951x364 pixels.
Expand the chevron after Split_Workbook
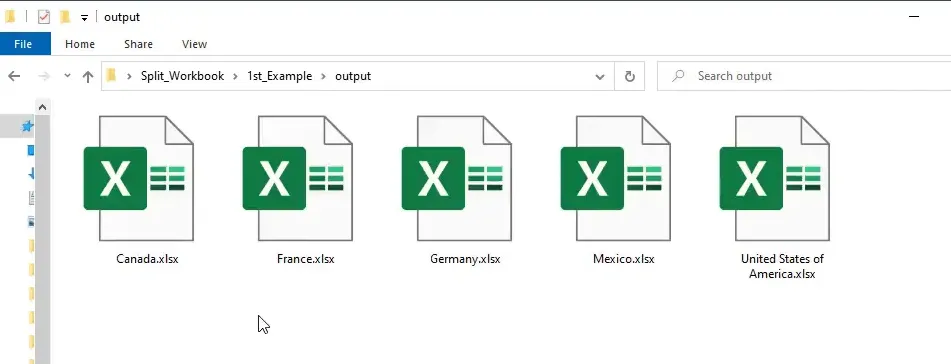(235, 76)
